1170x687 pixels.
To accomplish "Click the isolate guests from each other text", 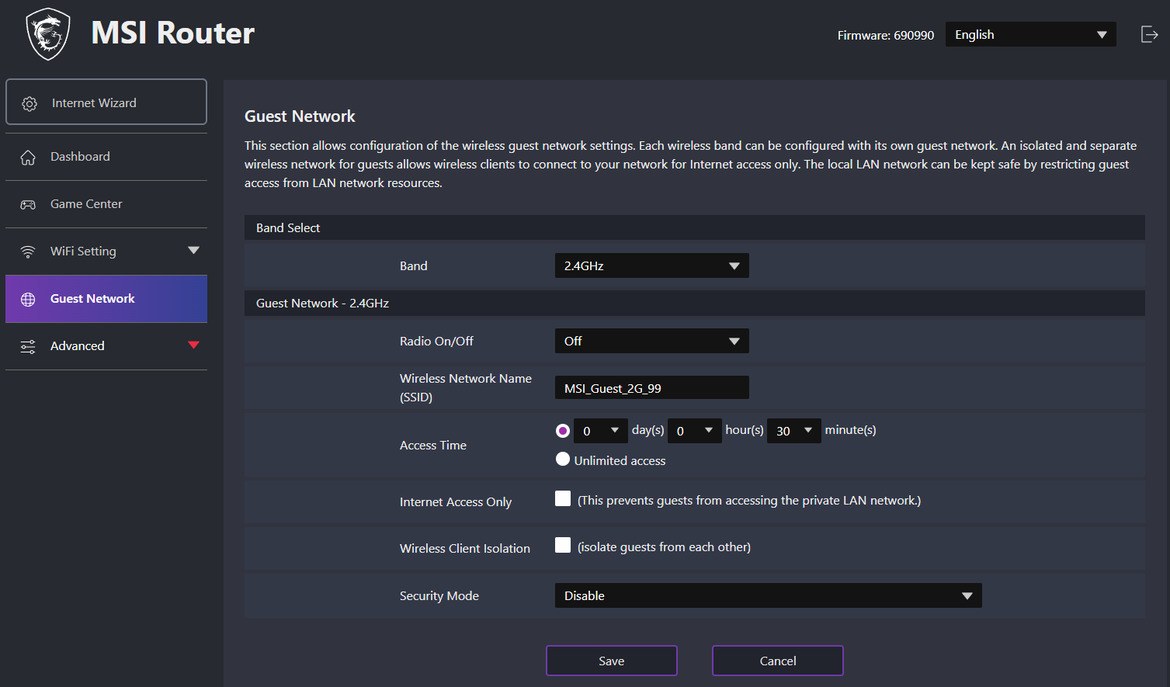I will pyautogui.click(x=664, y=547).
